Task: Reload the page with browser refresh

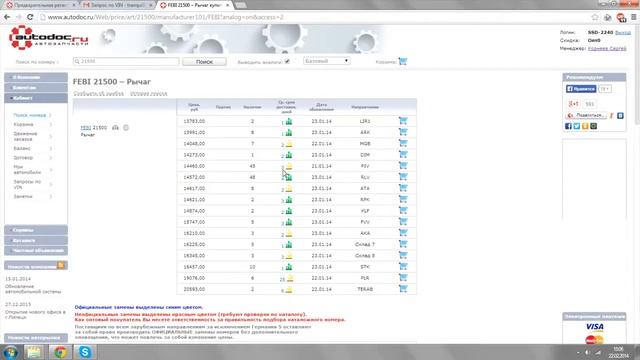Action: point(30,17)
